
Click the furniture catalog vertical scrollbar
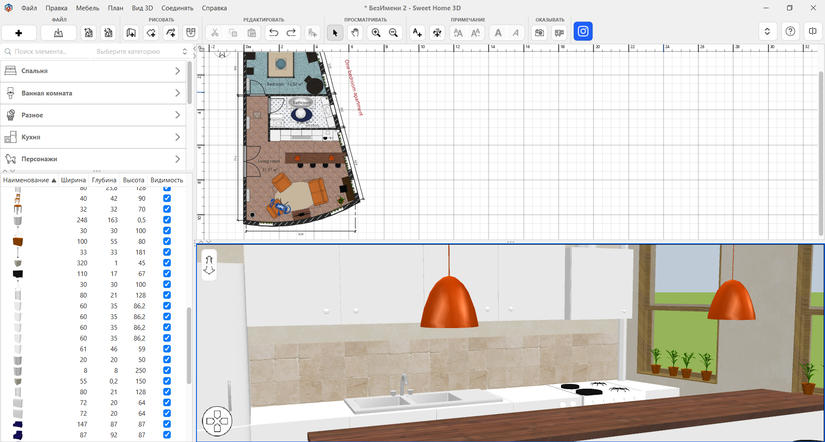tap(189, 82)
